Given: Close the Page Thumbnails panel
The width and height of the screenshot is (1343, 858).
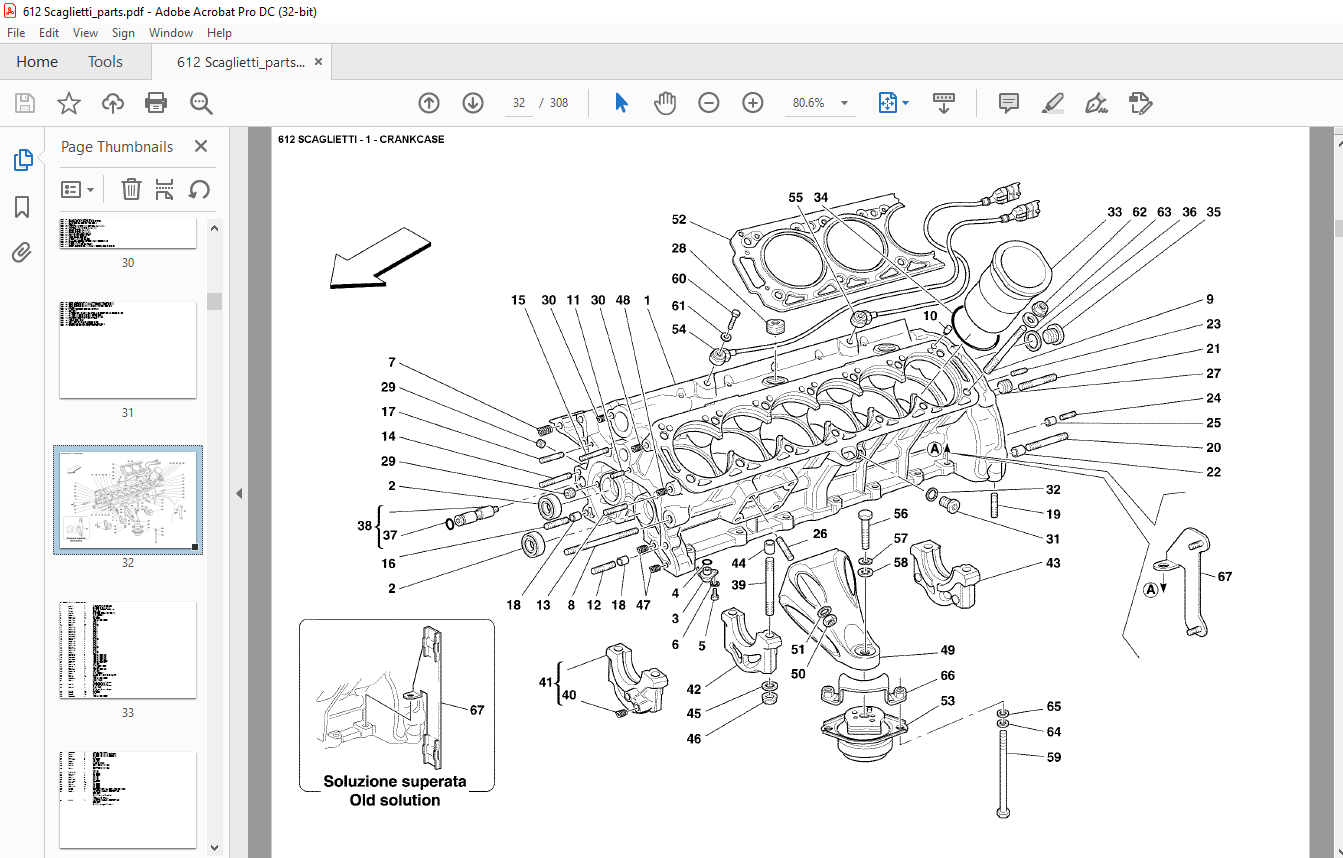Looking at the screenshot, I should point(201,147).
